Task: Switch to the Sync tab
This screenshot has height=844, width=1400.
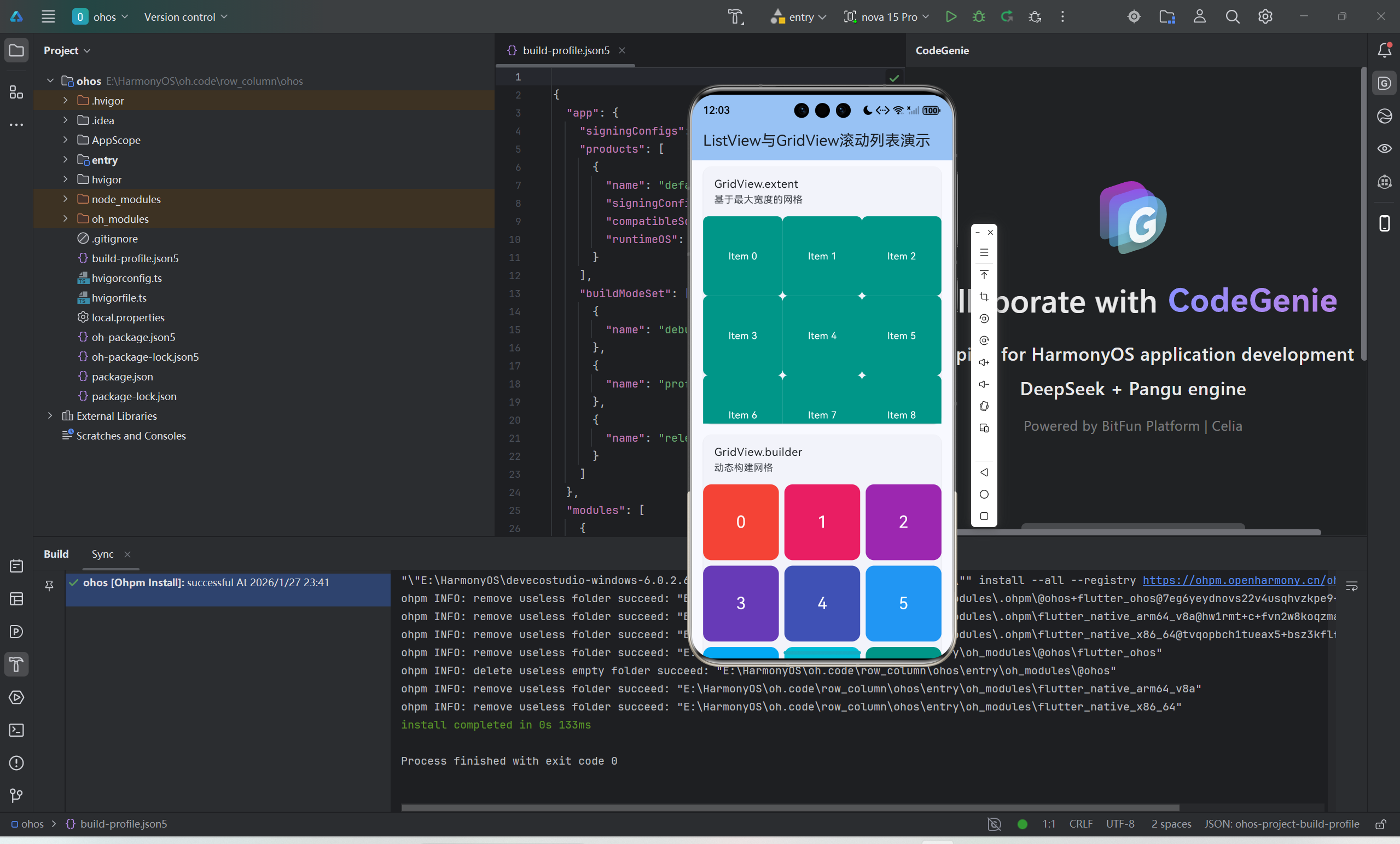Action: pos(103,553)
